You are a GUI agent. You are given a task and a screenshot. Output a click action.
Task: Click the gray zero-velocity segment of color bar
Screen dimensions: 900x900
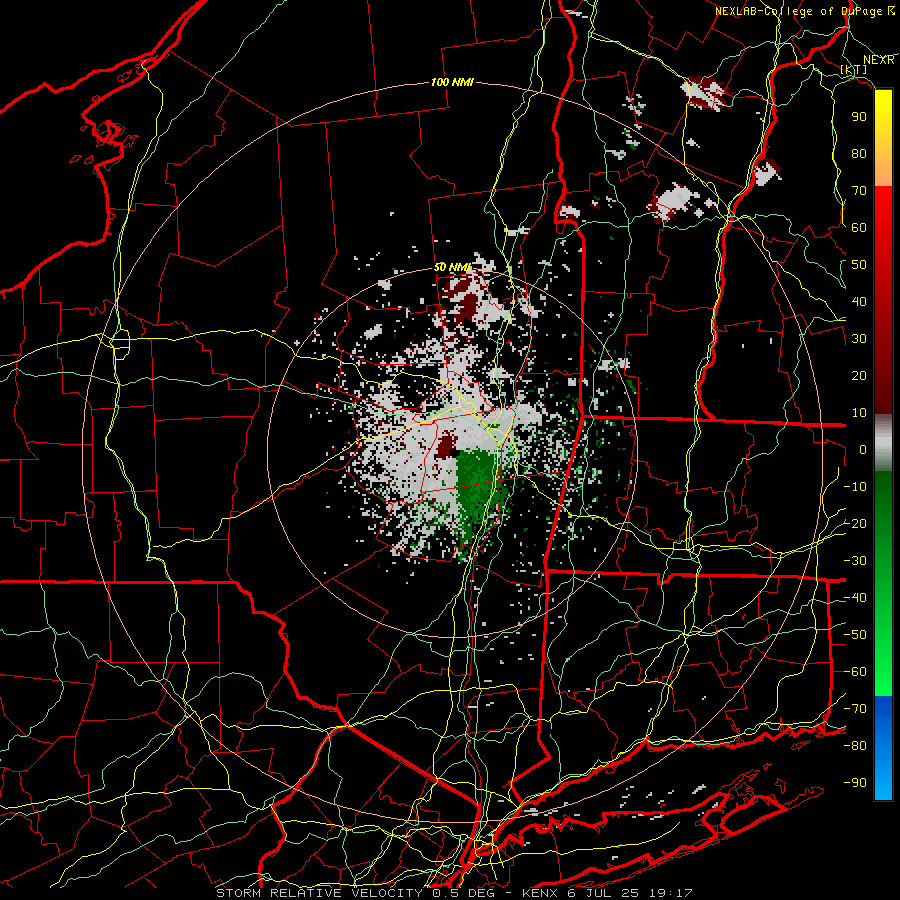pyautogui.click(x=883, y=442)
